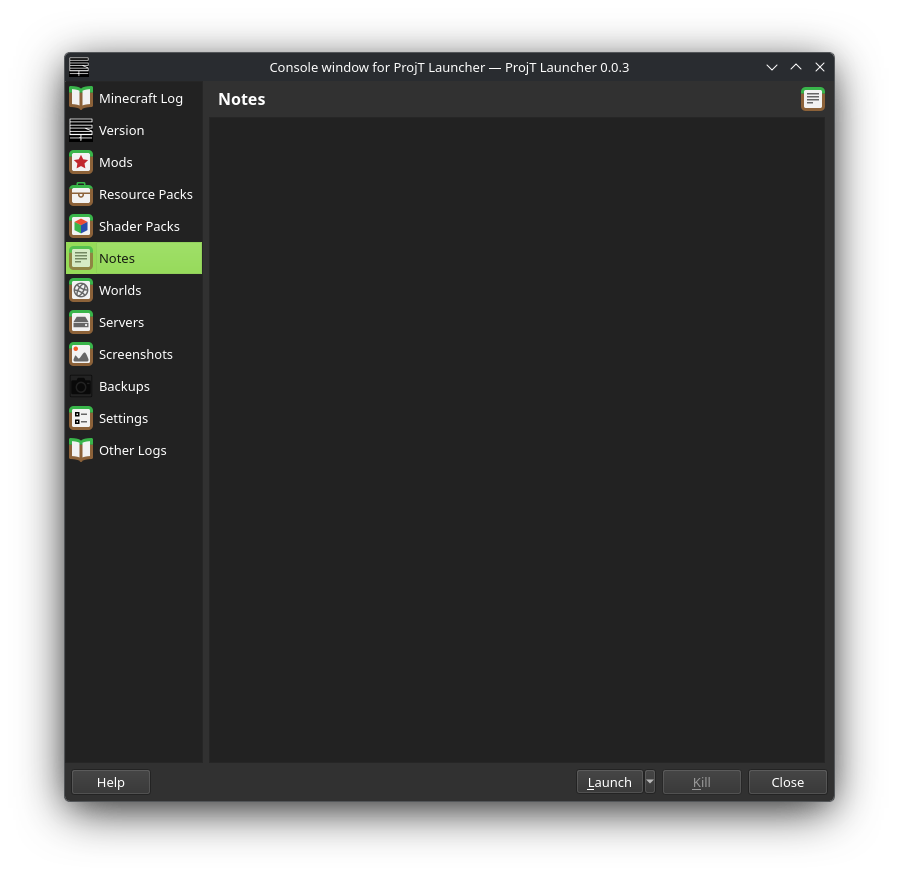Image resolution: width=899 pixels, height=878 pixels.
Task: Click the Resource Packs icon
Action: 80,194
